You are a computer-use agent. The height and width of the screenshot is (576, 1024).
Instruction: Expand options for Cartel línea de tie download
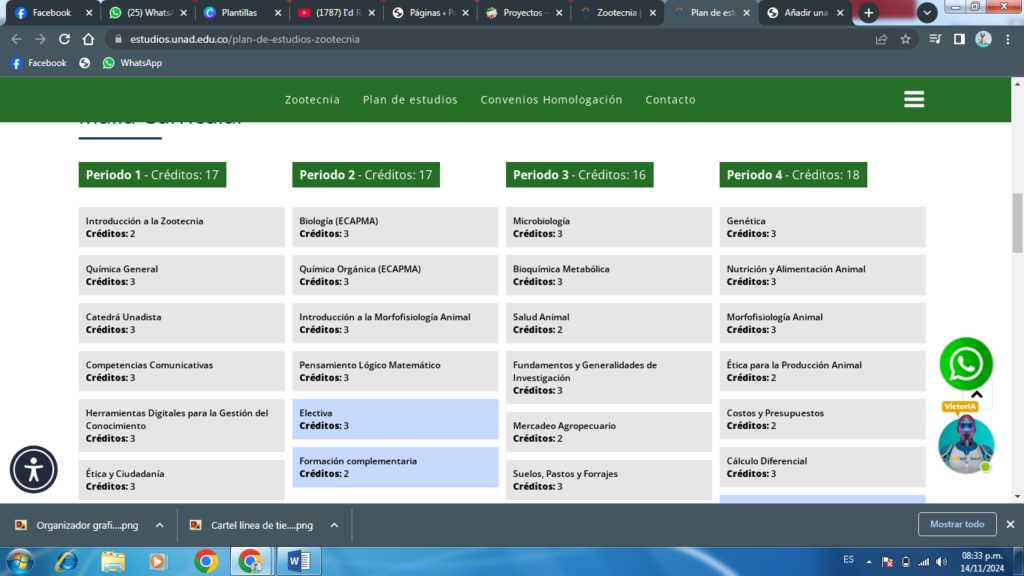pos(334,525)
